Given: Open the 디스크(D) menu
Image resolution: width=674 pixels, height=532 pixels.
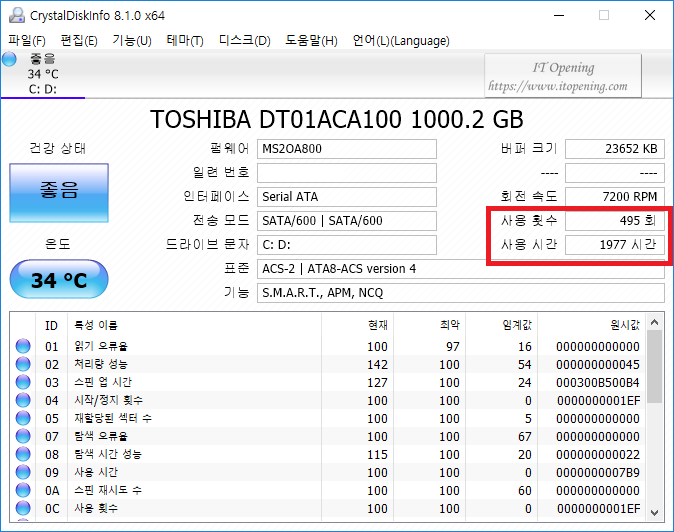Looking at the screenshot, I should [x=245, y=41].
